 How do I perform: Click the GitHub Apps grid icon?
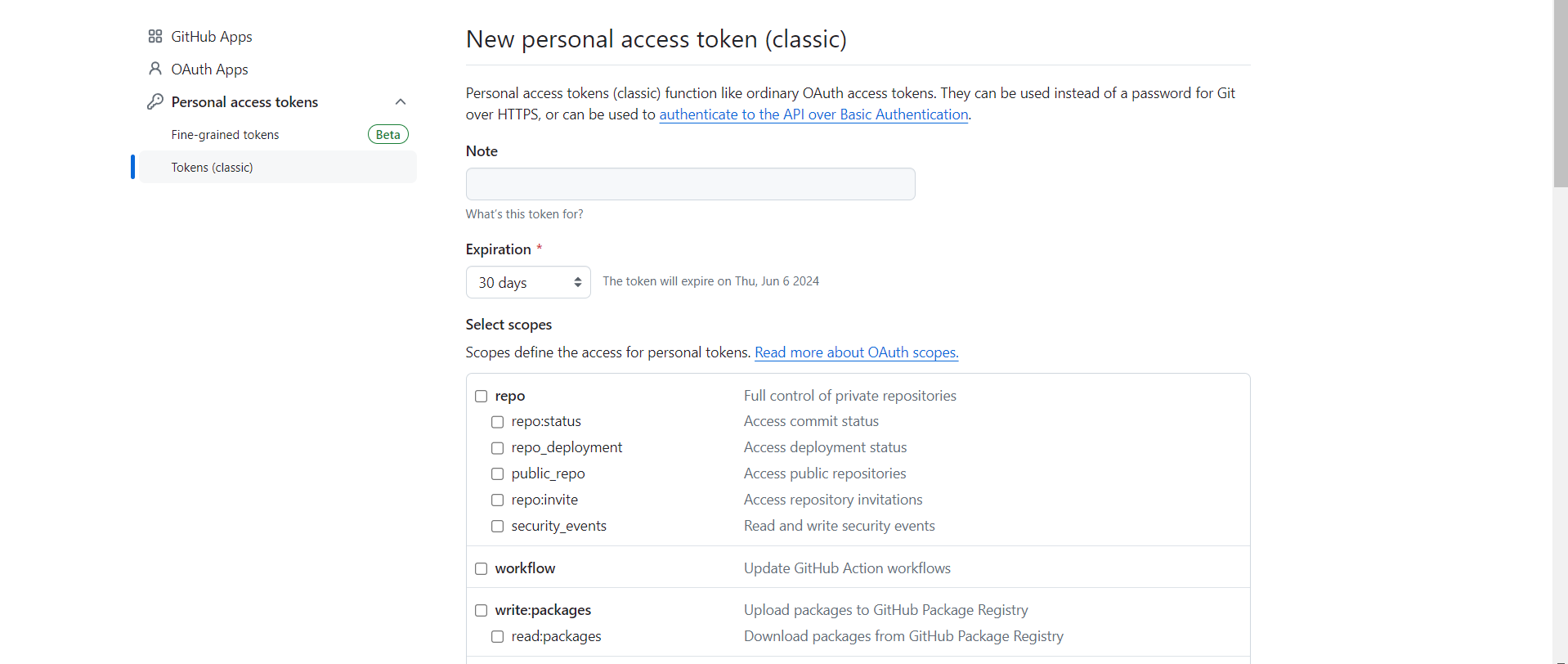click(155, 37)
